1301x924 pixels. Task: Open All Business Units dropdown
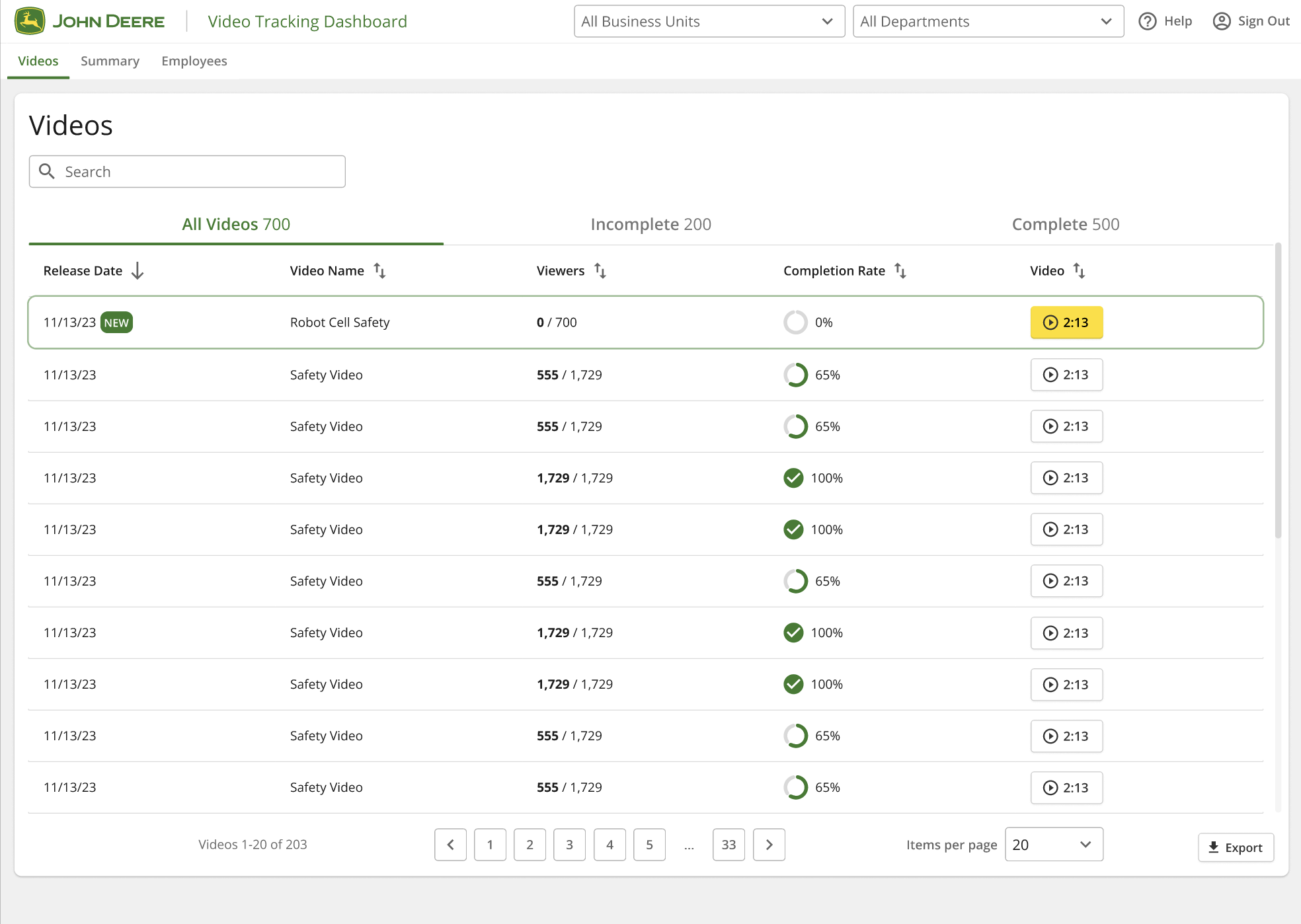709,21
